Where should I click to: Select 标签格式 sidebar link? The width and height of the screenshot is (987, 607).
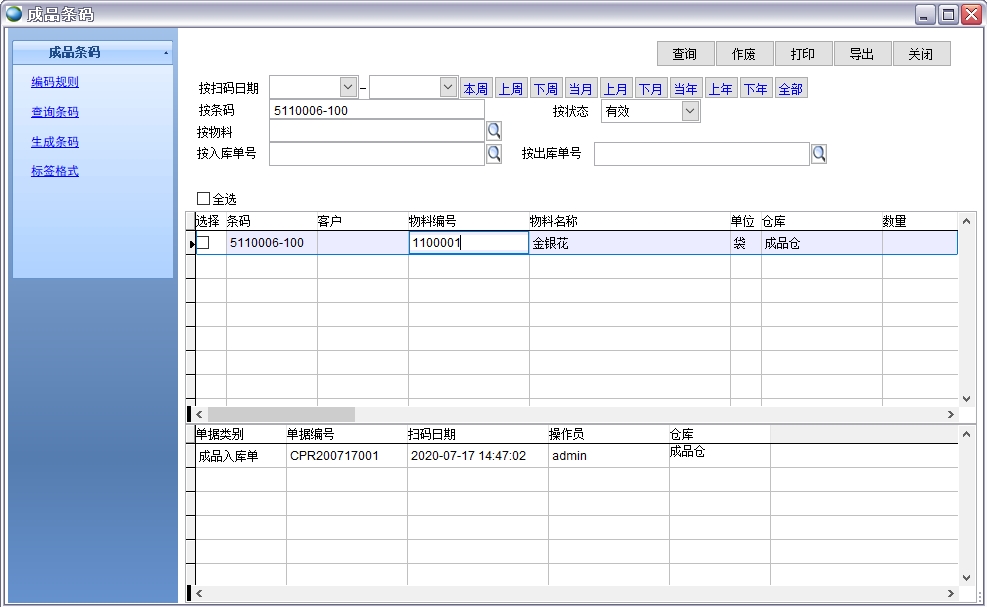(x=55, y=171)
